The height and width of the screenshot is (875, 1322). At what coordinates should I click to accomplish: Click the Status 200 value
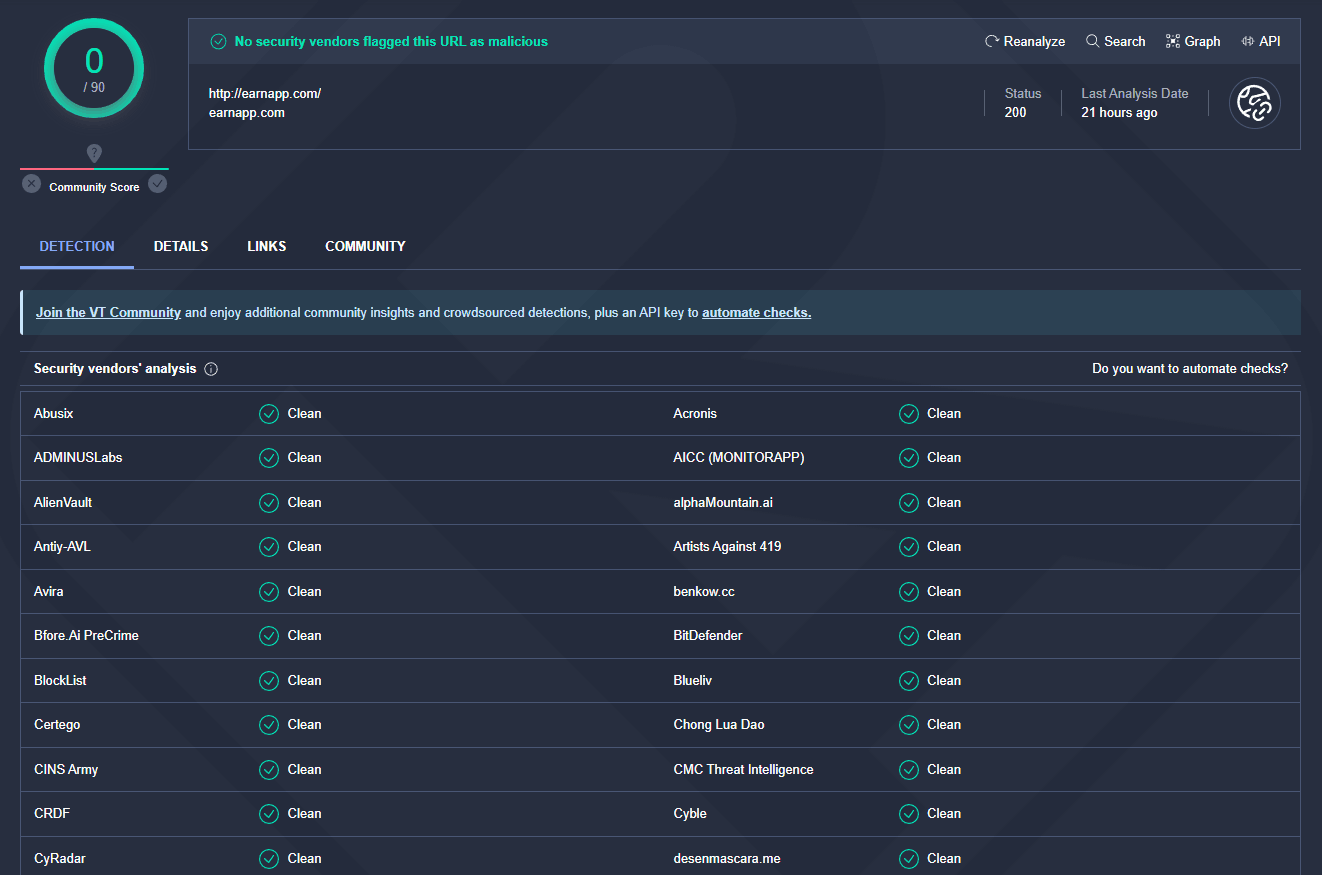tap(1015, 113)
